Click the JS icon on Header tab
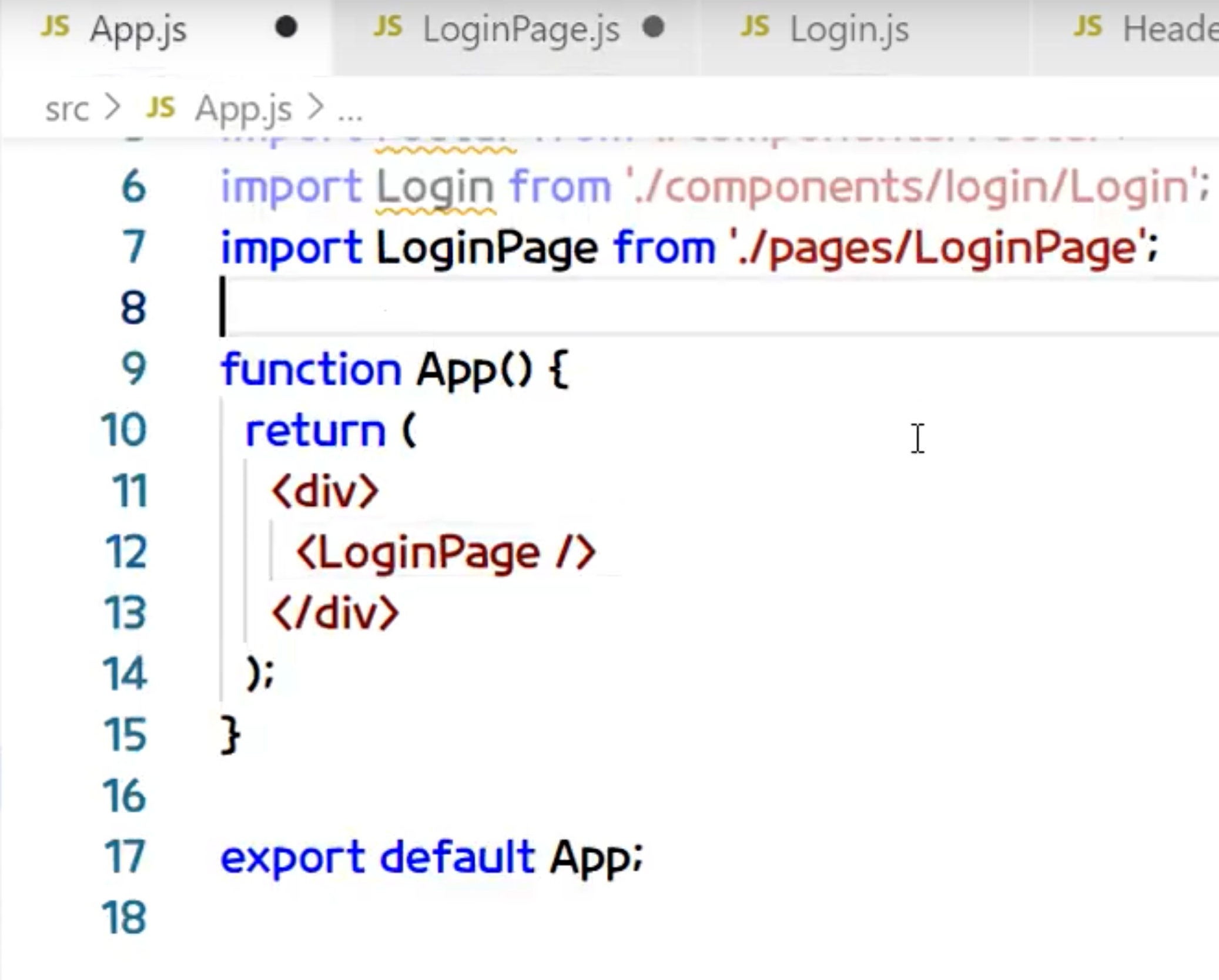Image resolution: width=1219 pixels, height=980 pixels. [x=1088, y=28]
